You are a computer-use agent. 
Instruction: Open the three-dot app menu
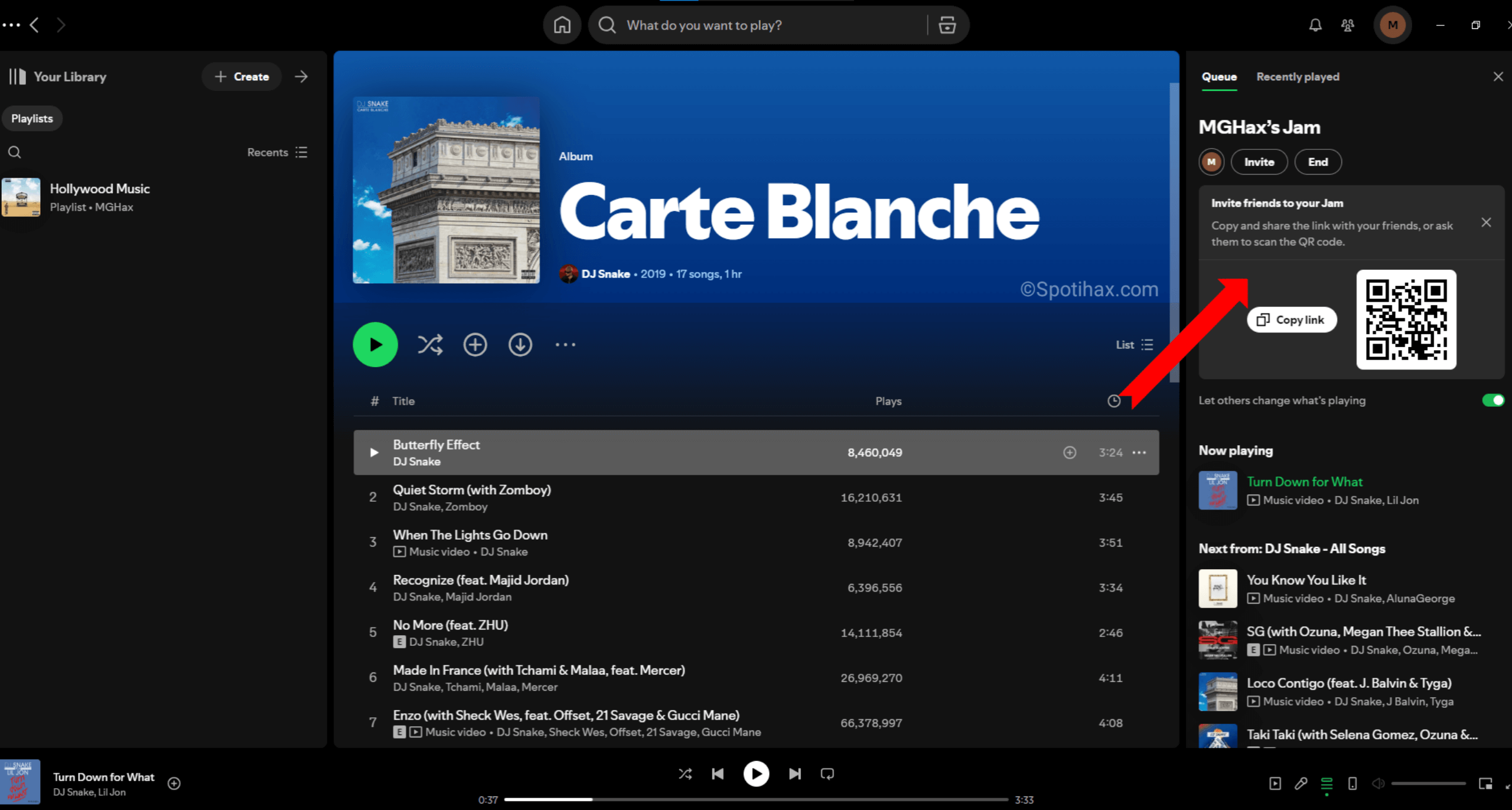[x=11, y=25]
